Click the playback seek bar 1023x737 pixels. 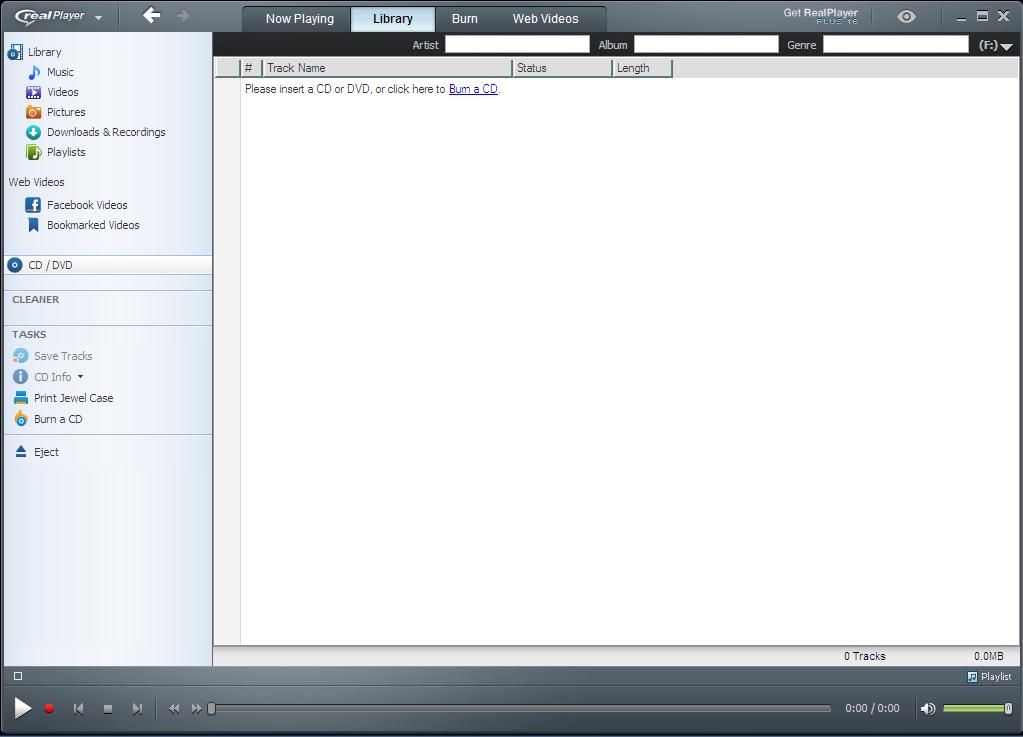520,708
